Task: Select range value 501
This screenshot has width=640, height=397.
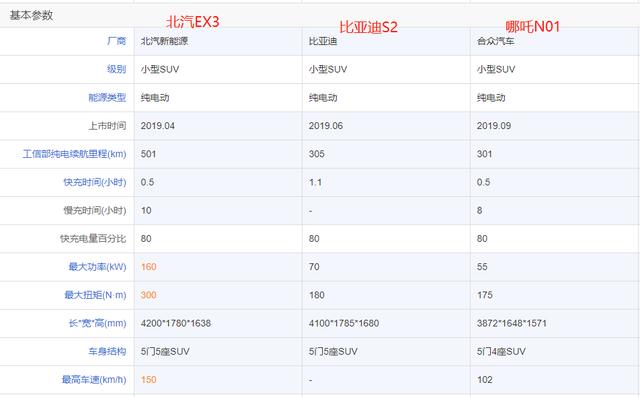Action: (148, 154)
